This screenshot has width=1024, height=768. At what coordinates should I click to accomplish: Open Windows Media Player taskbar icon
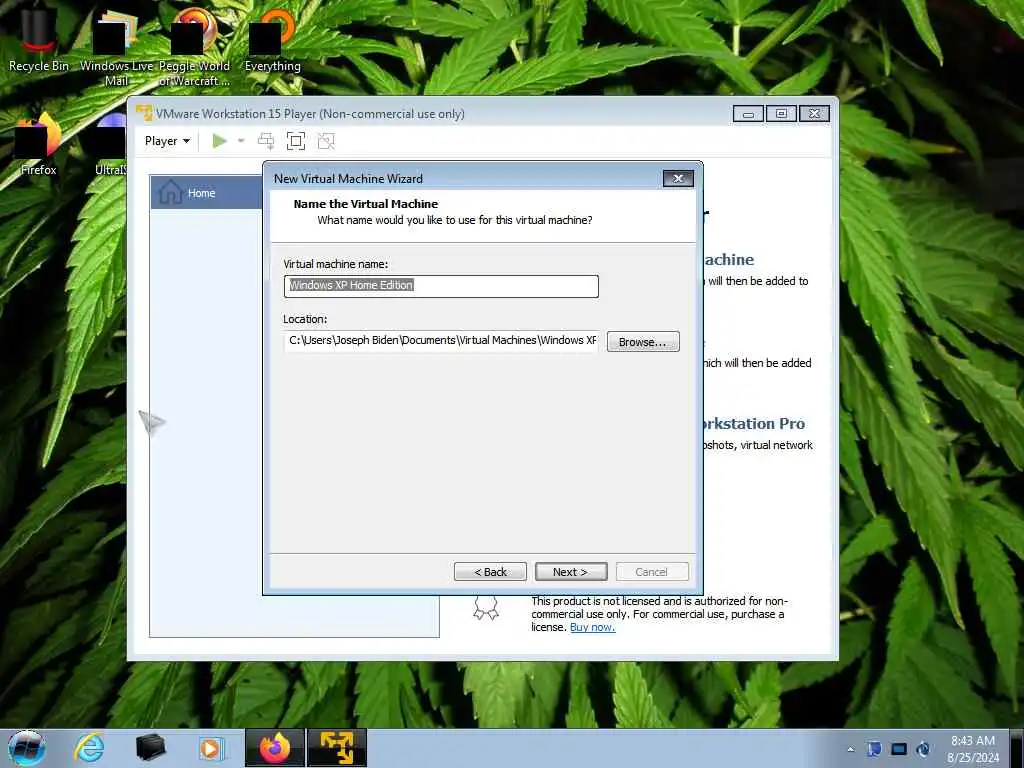pos(210,748)
